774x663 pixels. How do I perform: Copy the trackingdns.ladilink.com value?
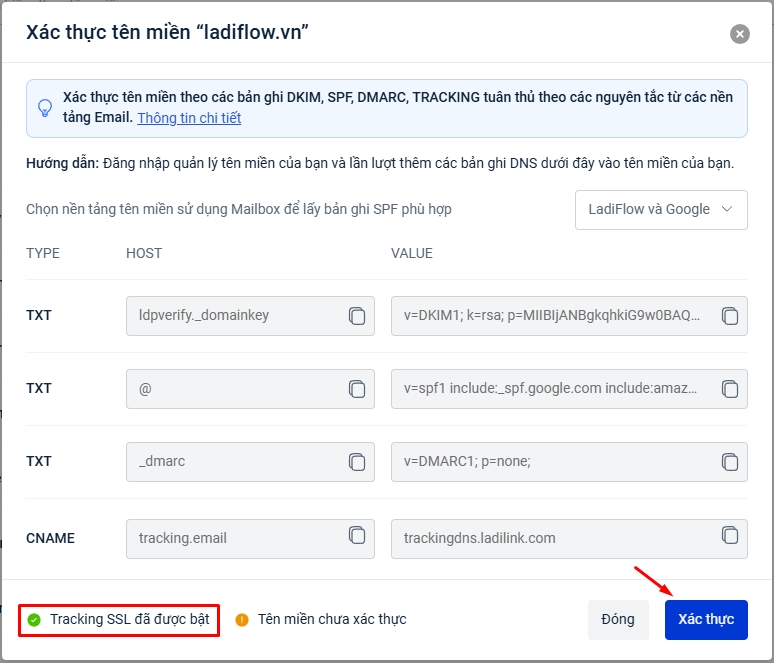tap(730, 534)
